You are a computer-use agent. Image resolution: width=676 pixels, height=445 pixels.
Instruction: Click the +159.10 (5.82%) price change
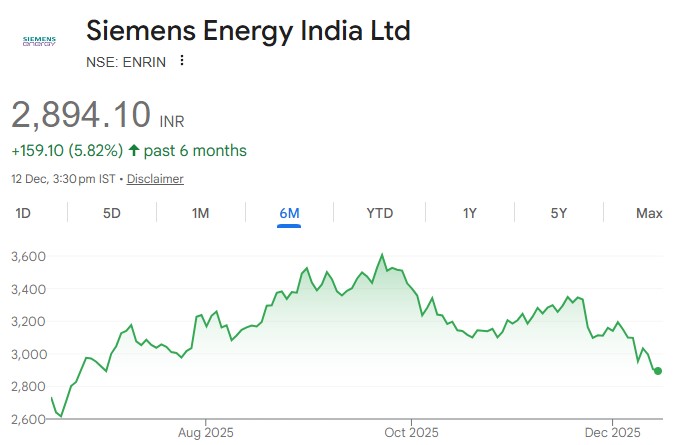pos(67,151)
